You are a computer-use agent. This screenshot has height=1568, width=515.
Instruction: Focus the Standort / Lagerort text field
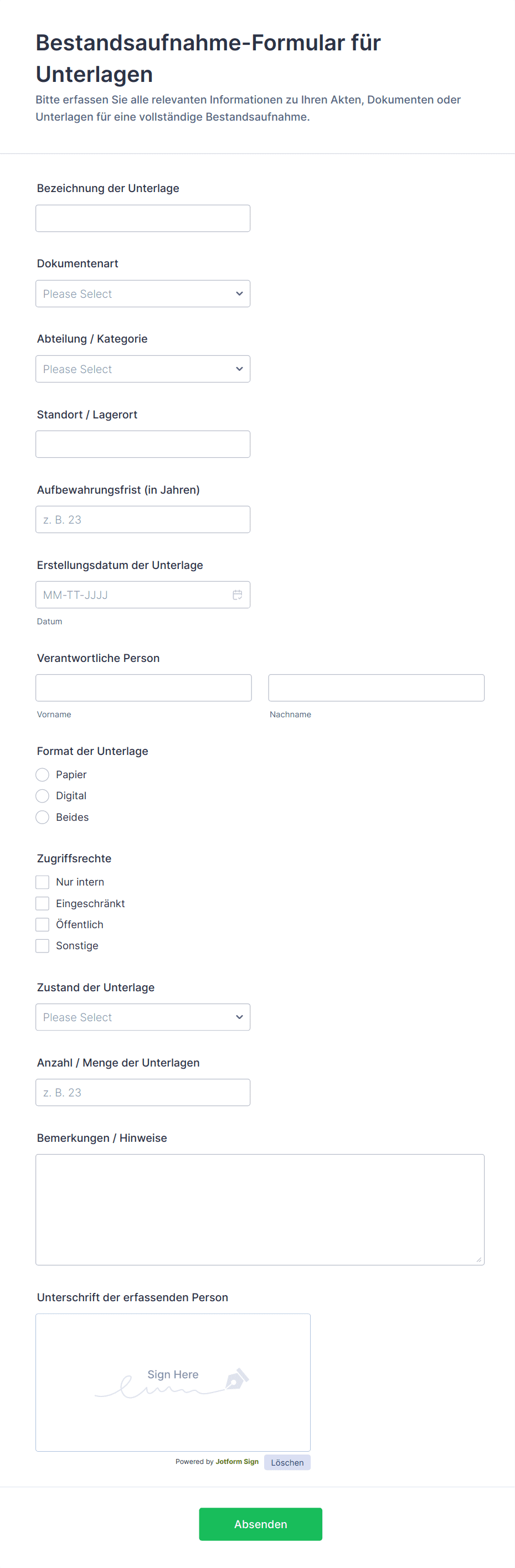[x=142, y=444]
